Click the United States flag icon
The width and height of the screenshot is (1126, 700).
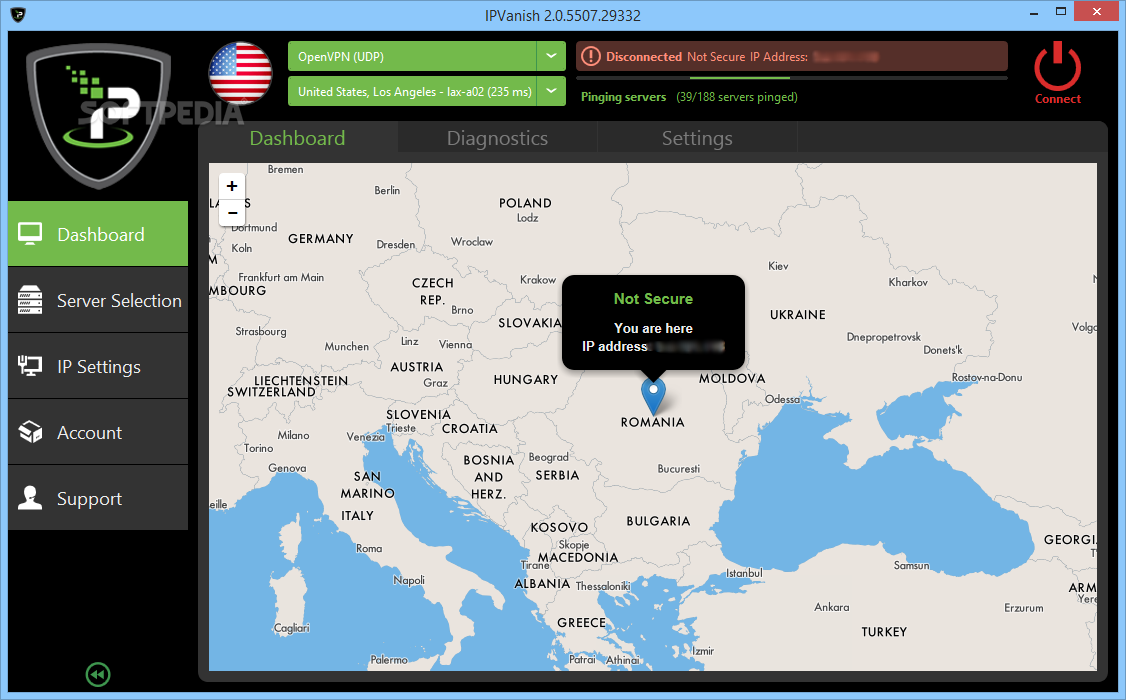click(241, 73)
